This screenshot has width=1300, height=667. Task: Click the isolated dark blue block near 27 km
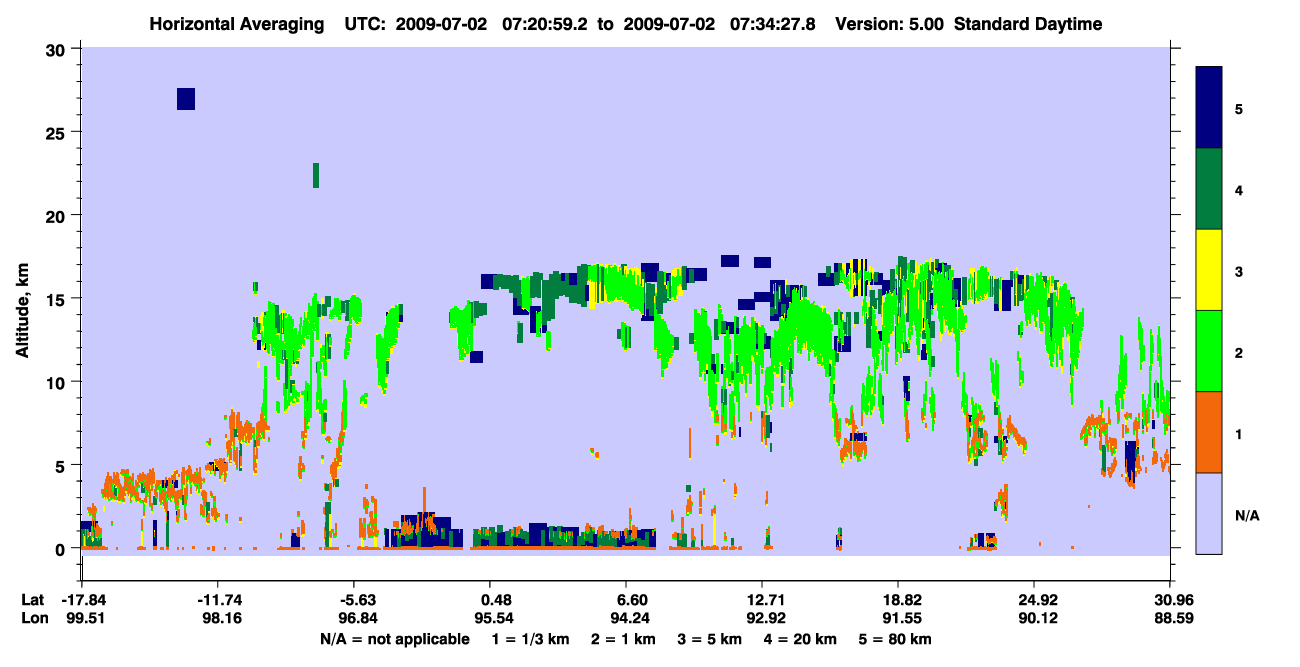click(186, 98)
